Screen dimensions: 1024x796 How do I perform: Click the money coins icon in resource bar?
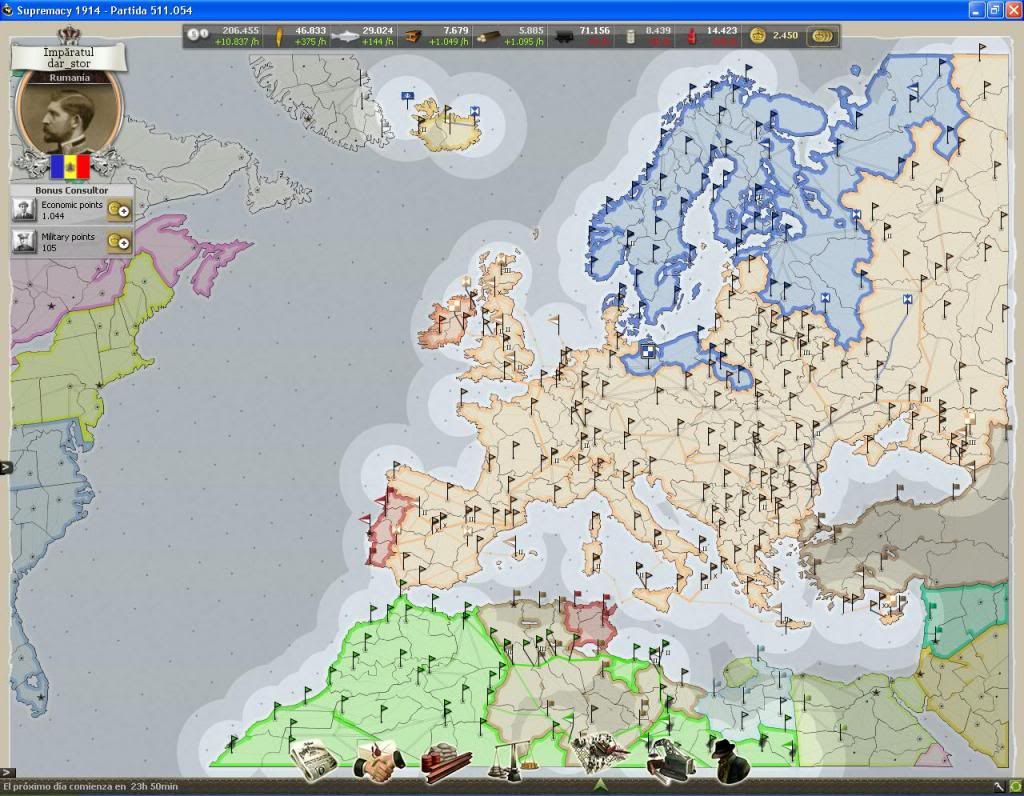tap(197, 34)
